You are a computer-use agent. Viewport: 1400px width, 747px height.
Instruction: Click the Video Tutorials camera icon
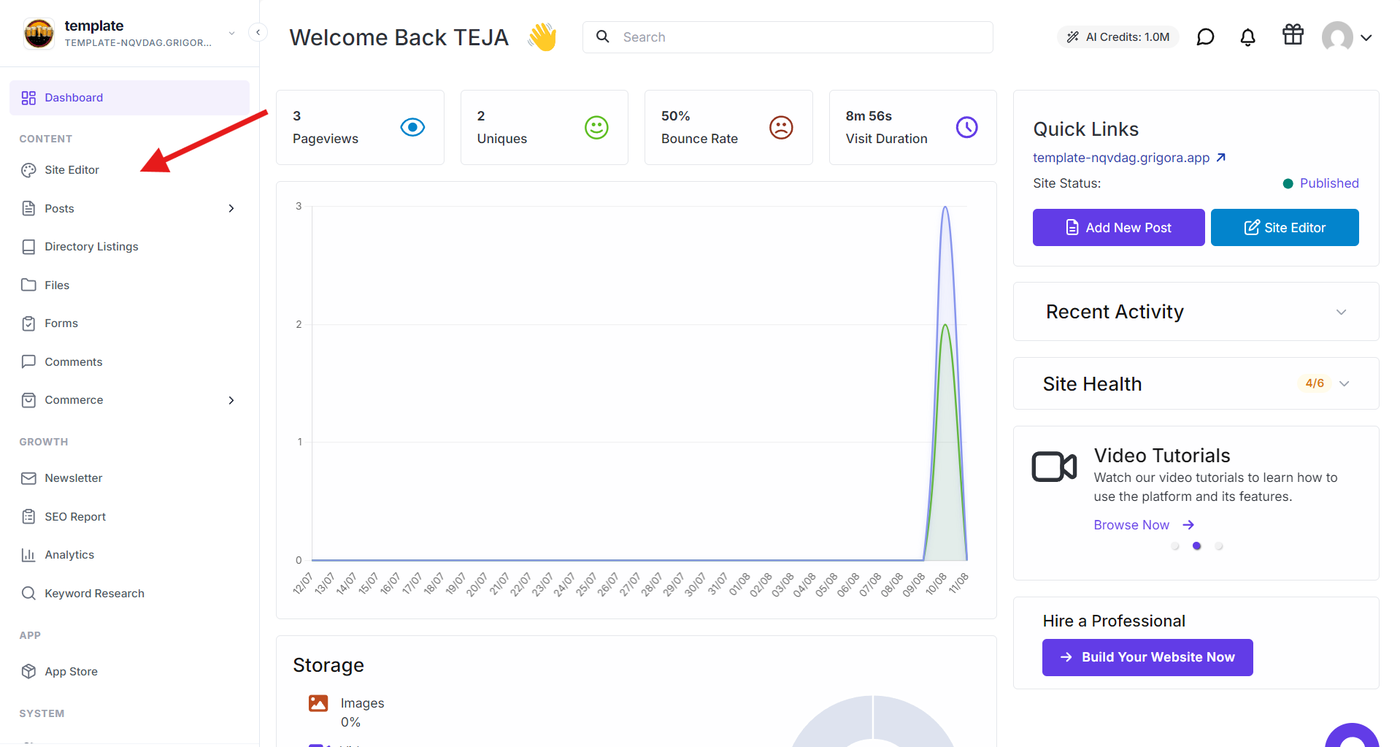click(x=1054, y=467)
